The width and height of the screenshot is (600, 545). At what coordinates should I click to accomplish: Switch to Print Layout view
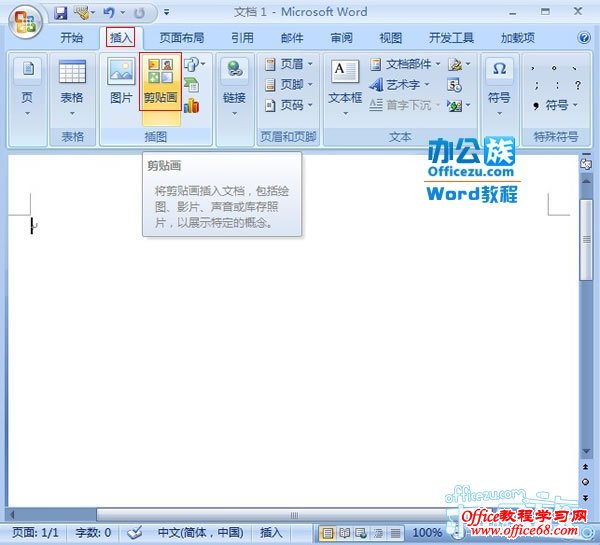[327, 532]
